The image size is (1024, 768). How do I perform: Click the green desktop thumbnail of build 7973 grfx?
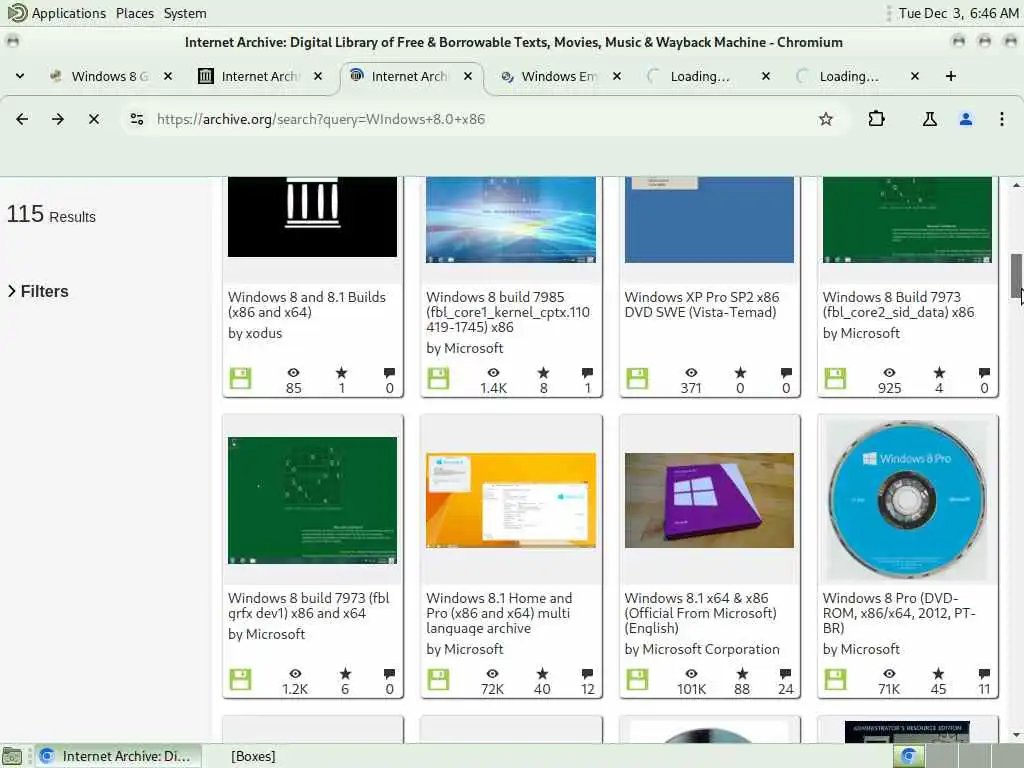click(x=312, y=500)
